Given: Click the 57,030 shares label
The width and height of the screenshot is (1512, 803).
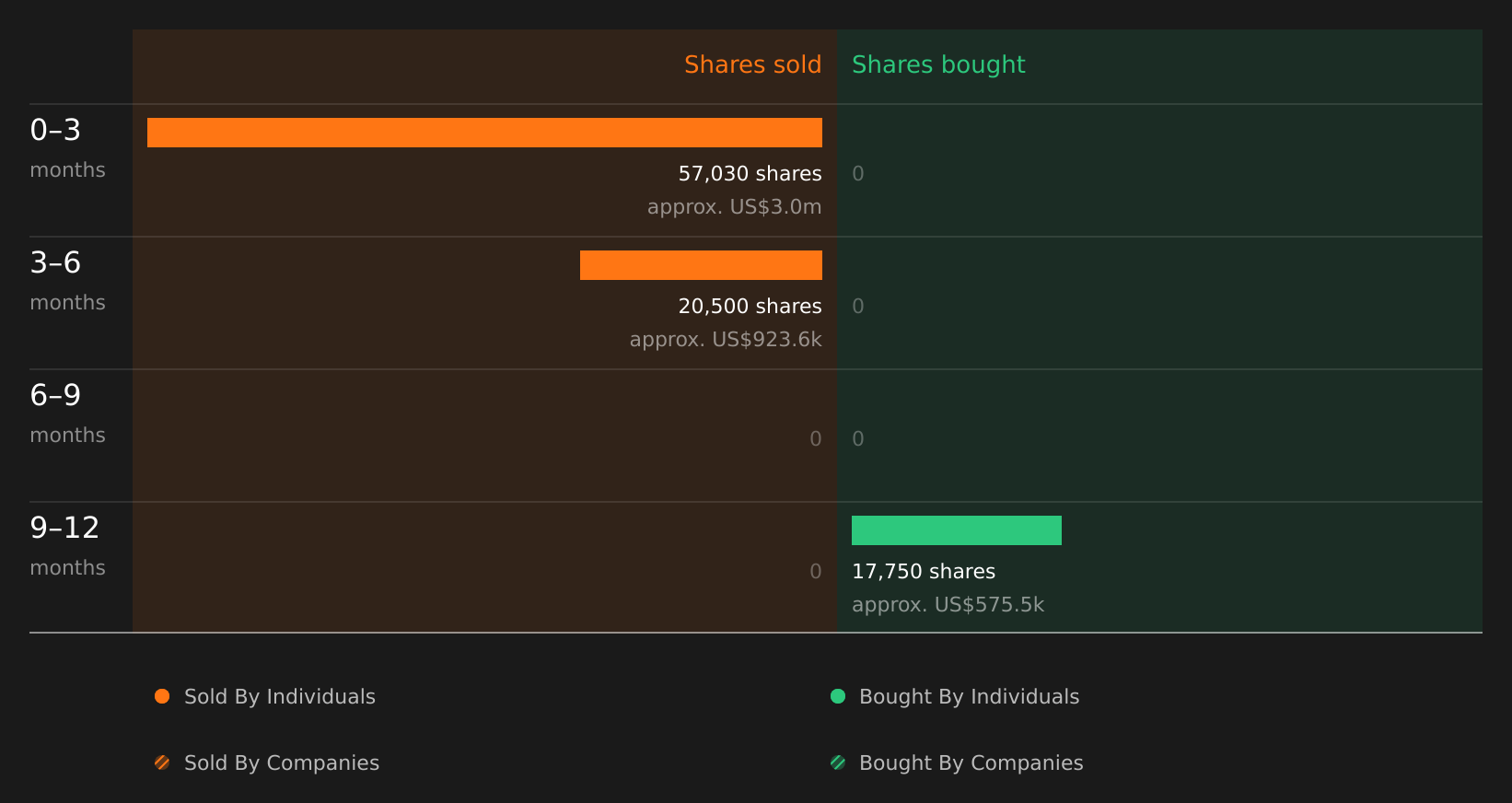Looking at the screenshot, I should tap(750, 174).
